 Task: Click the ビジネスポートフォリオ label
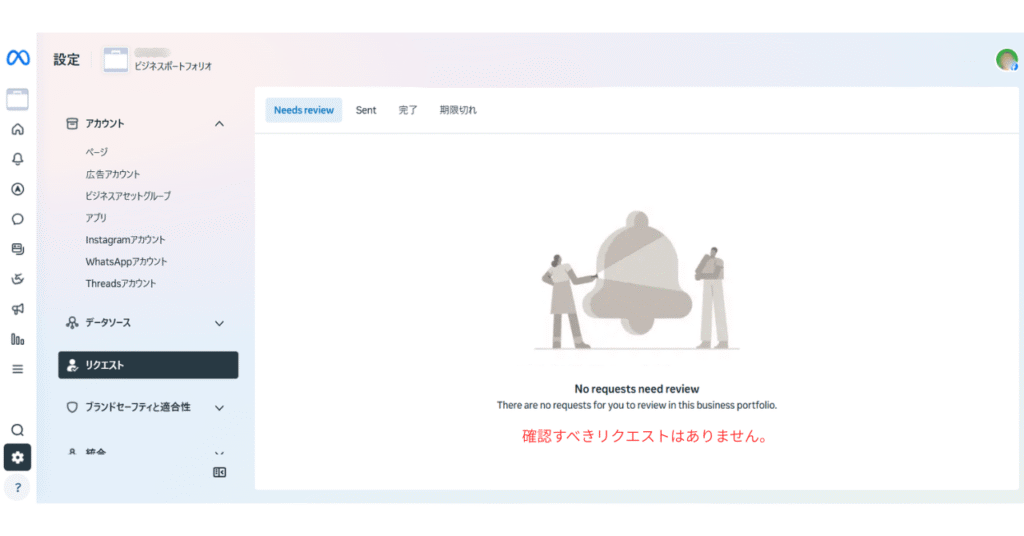(x=173, y=67)
